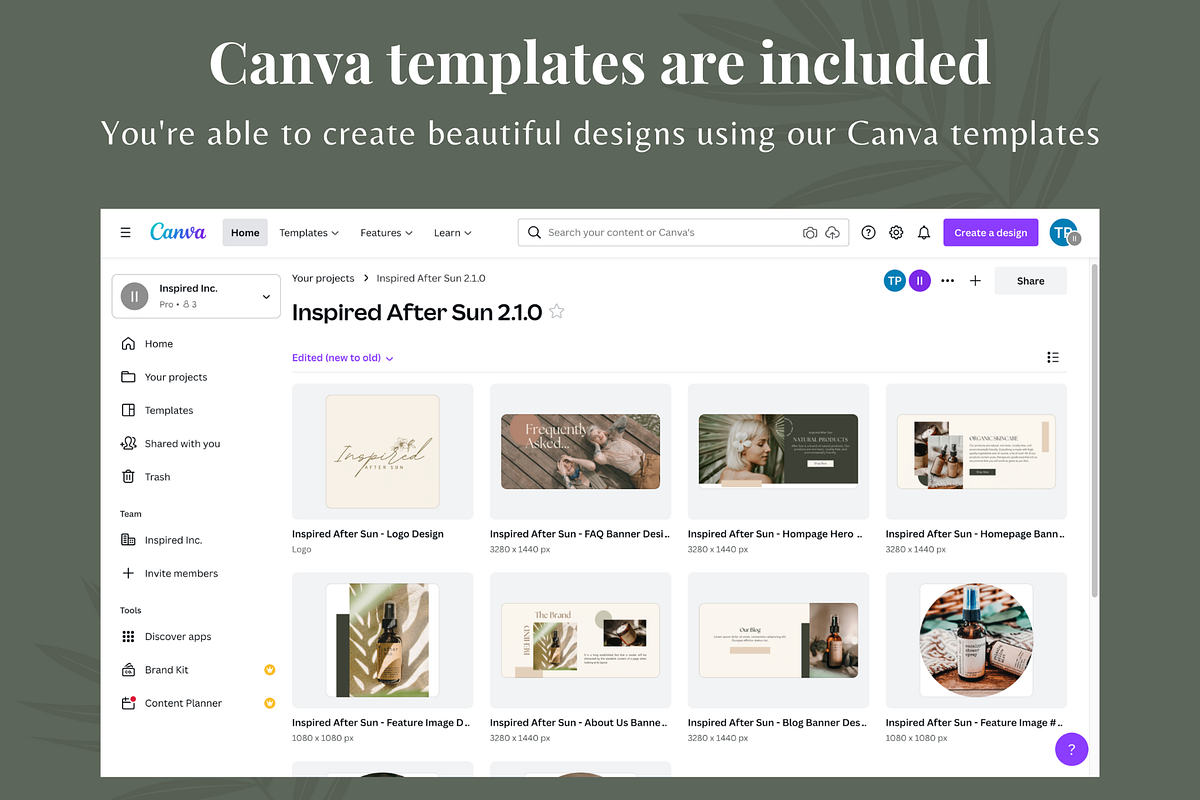Open the Learn dropdown menu
This screenshot has height=800, width=1200.
click(453, 232)
